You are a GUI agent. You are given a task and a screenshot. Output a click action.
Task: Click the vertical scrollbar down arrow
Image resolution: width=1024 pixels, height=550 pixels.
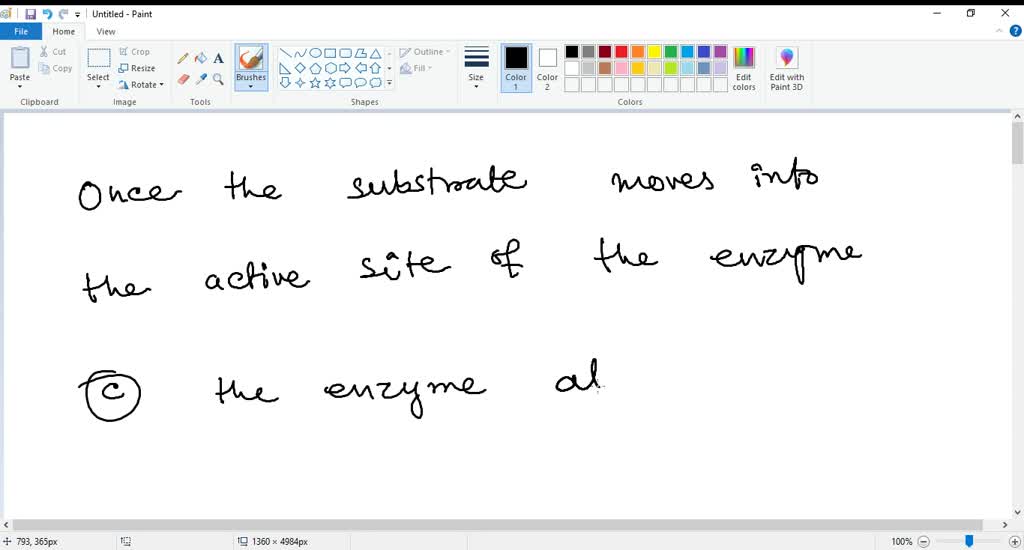[x=1017, y=513]
